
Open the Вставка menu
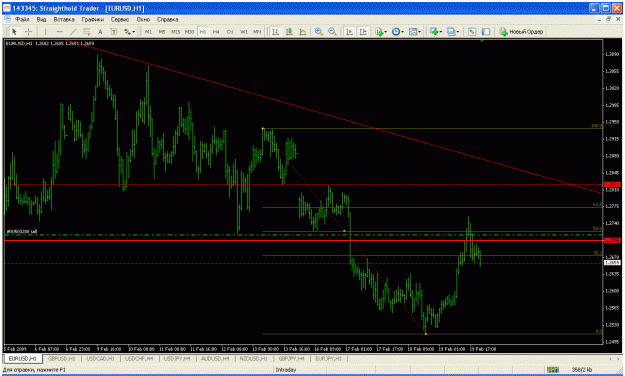pyautogui.click(x=64, y=19)
